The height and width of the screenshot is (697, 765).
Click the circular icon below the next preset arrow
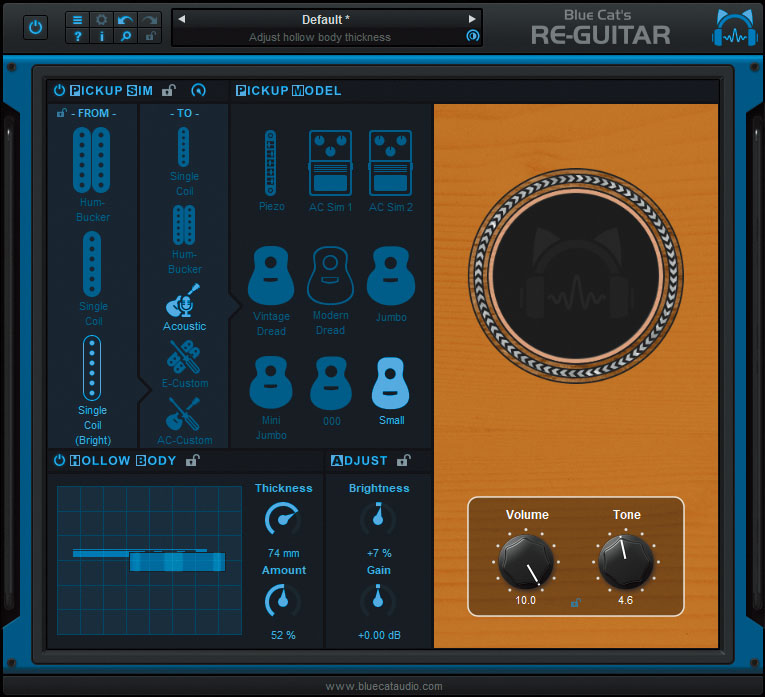472,36
